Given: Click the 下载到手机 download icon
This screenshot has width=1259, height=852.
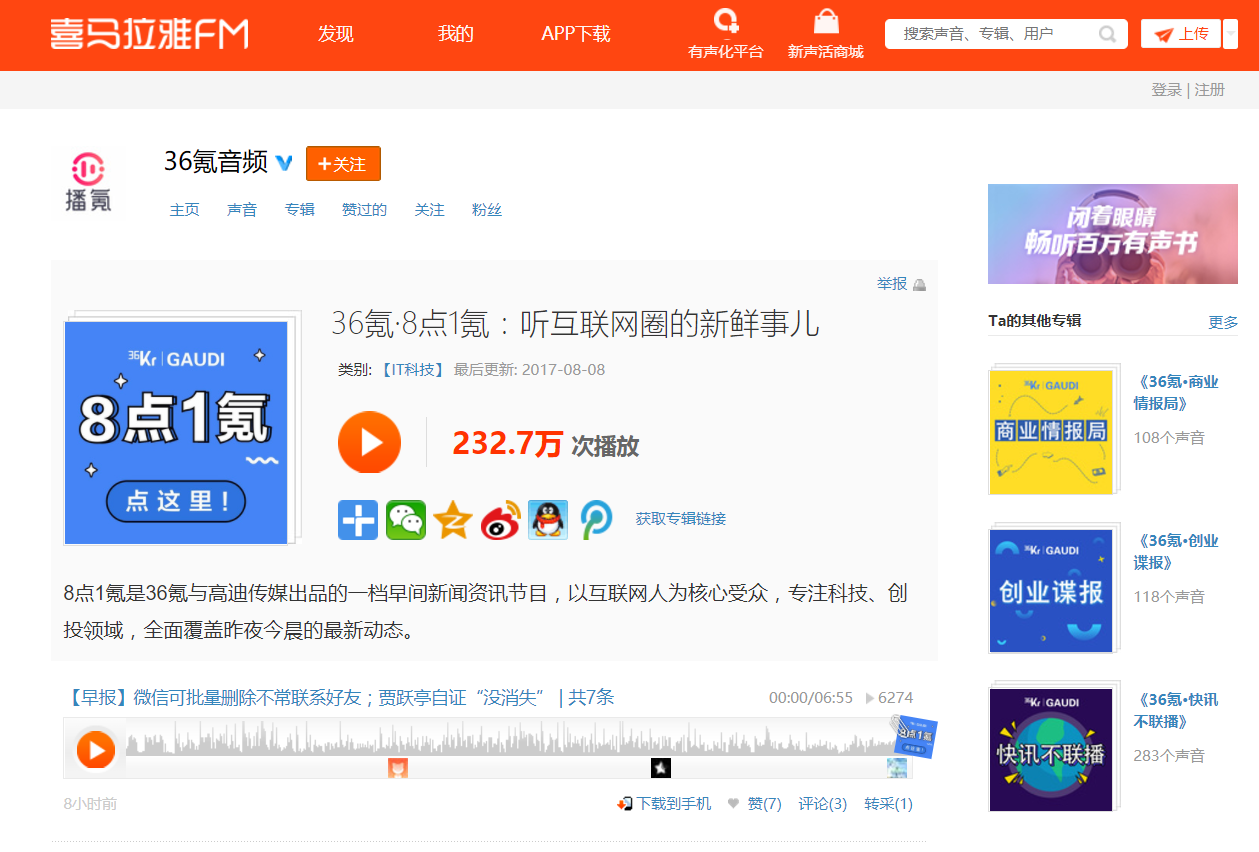Looking at the screenshot, I should pyautogui.click(x=624, y=804).
